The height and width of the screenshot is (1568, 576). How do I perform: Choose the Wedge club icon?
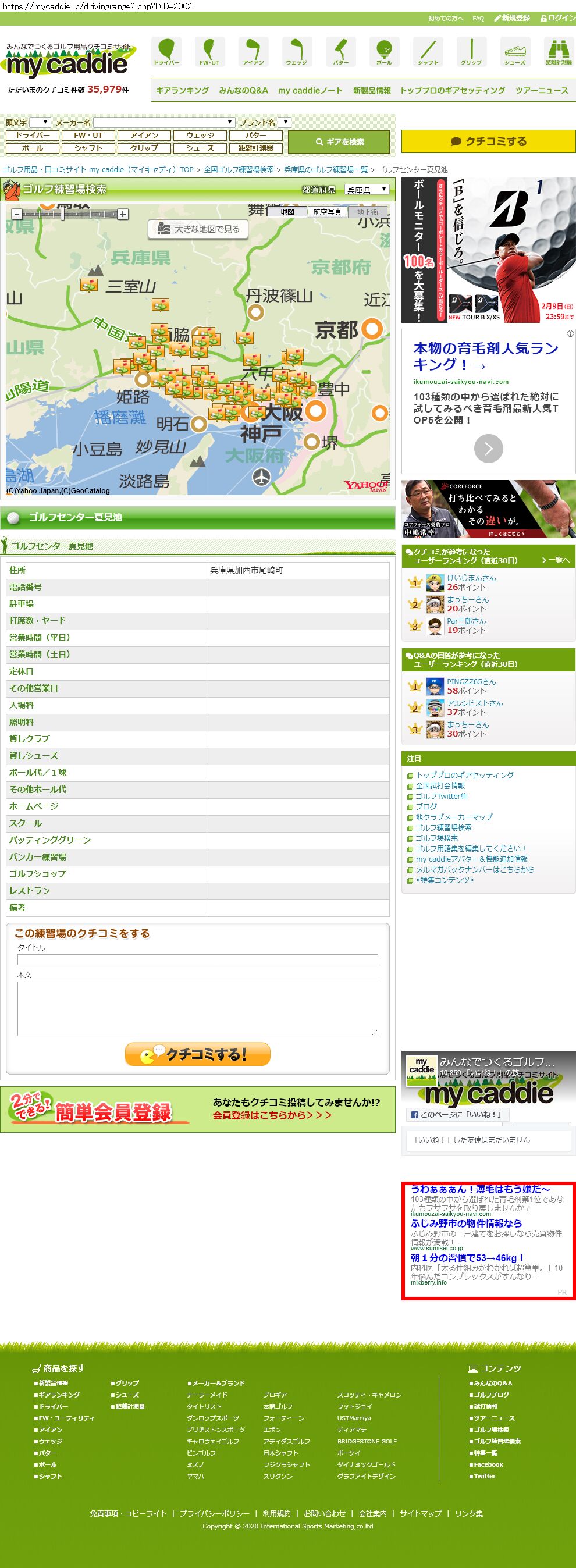297,51
